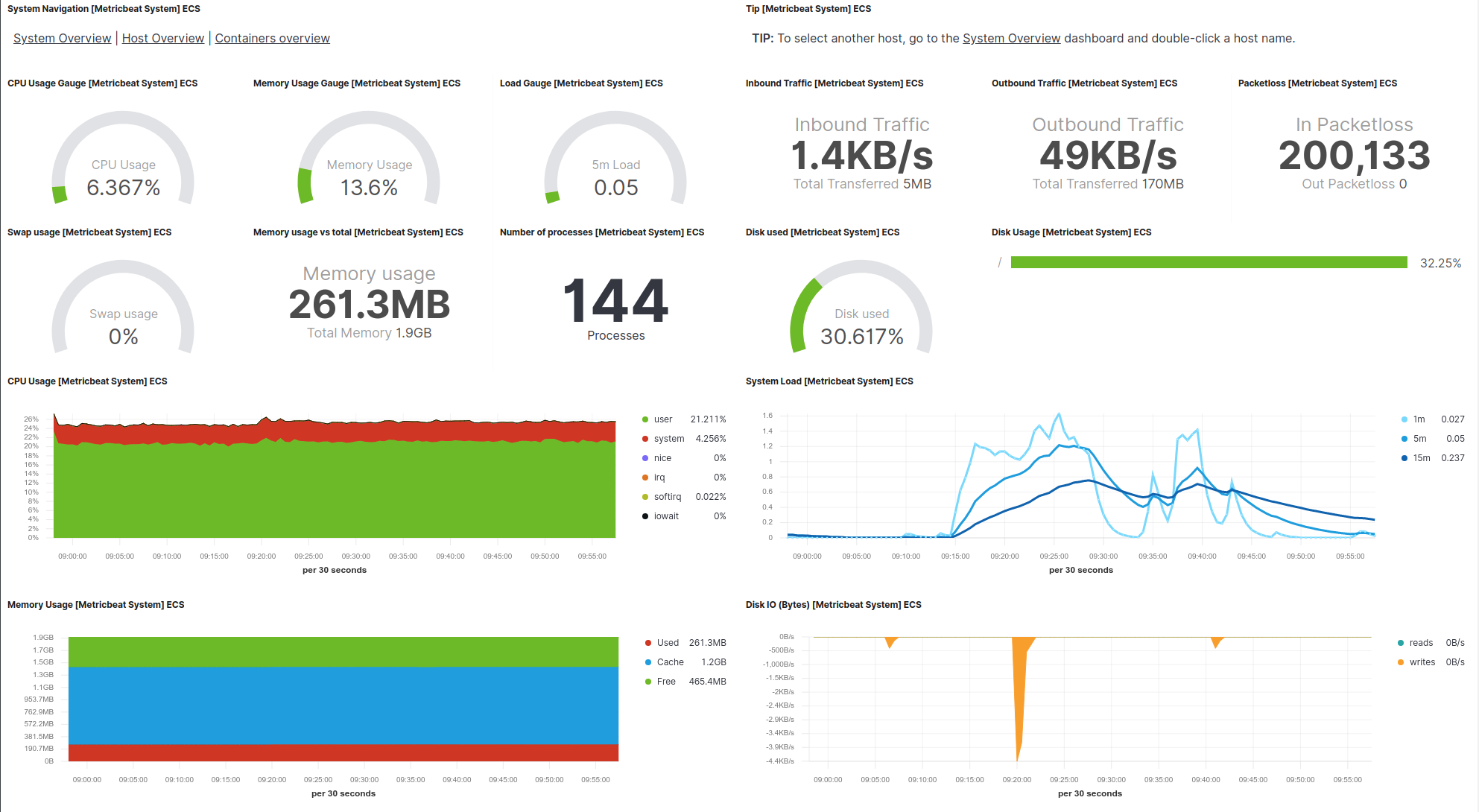Toggle the softirq legend entry
This screenshot has width=1479, height=812.
tap(667, 497)
